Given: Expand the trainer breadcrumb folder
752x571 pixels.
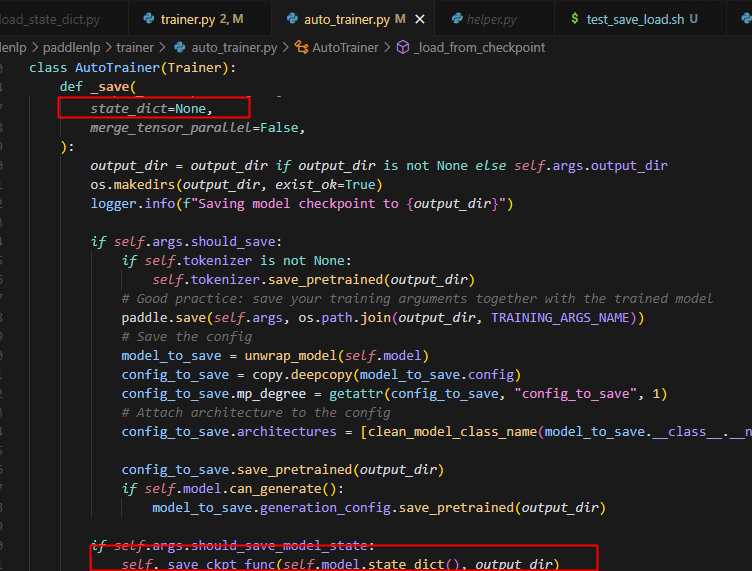Looking at the screenshot, I should (133, 47).
